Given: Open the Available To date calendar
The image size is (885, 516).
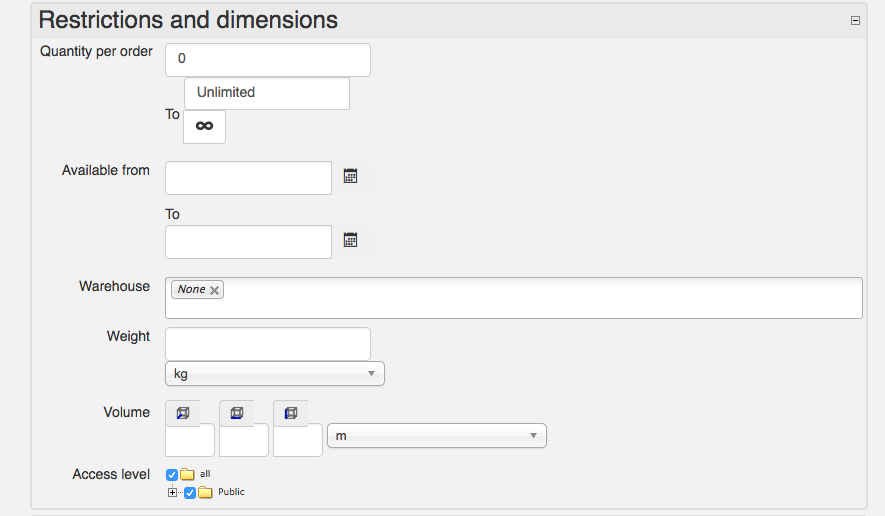Looking at the screenshot, I should (x=350, y=240).
